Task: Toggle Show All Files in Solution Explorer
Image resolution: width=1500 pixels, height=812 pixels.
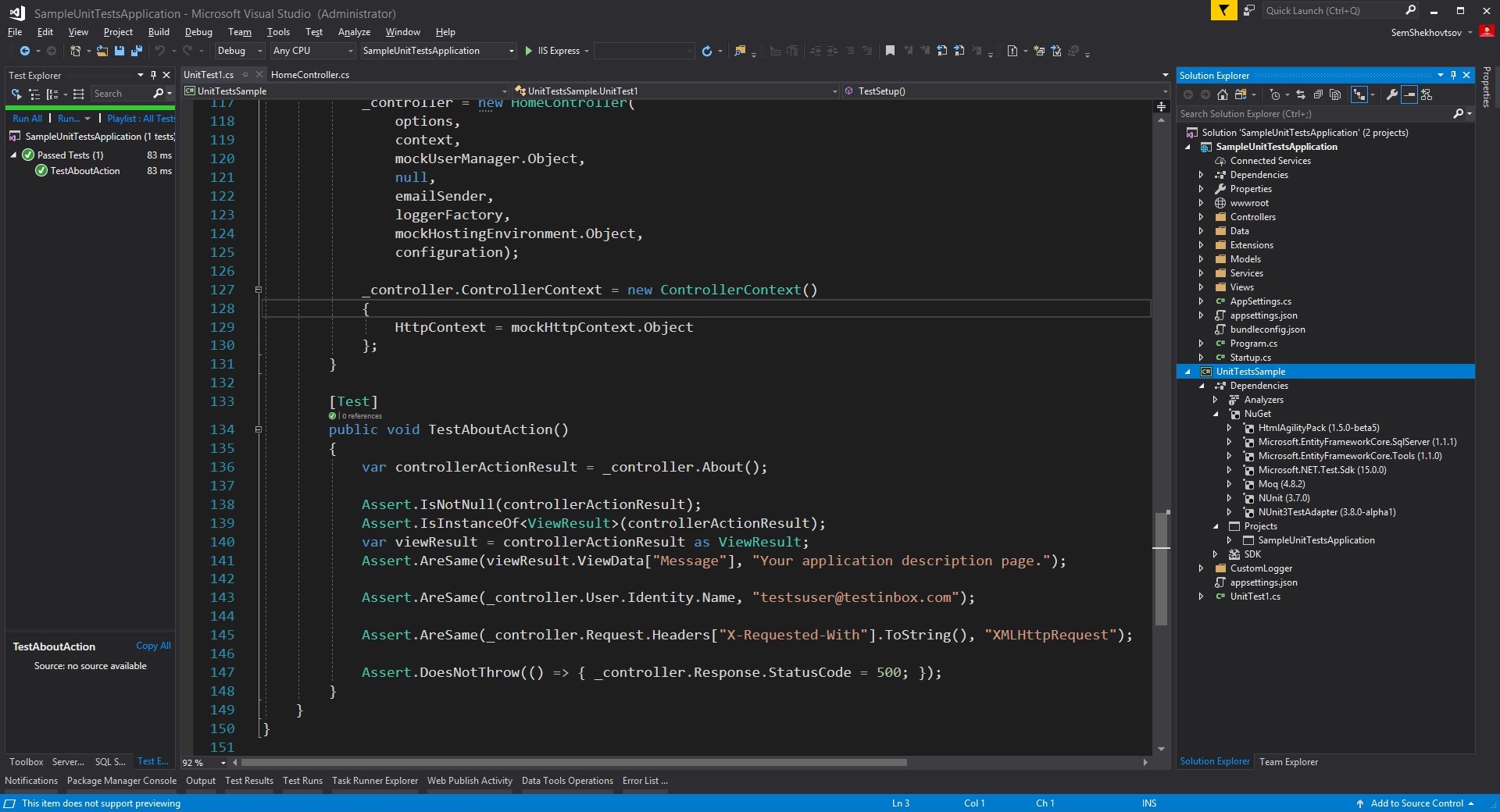Action: (x=1335, y=94)
